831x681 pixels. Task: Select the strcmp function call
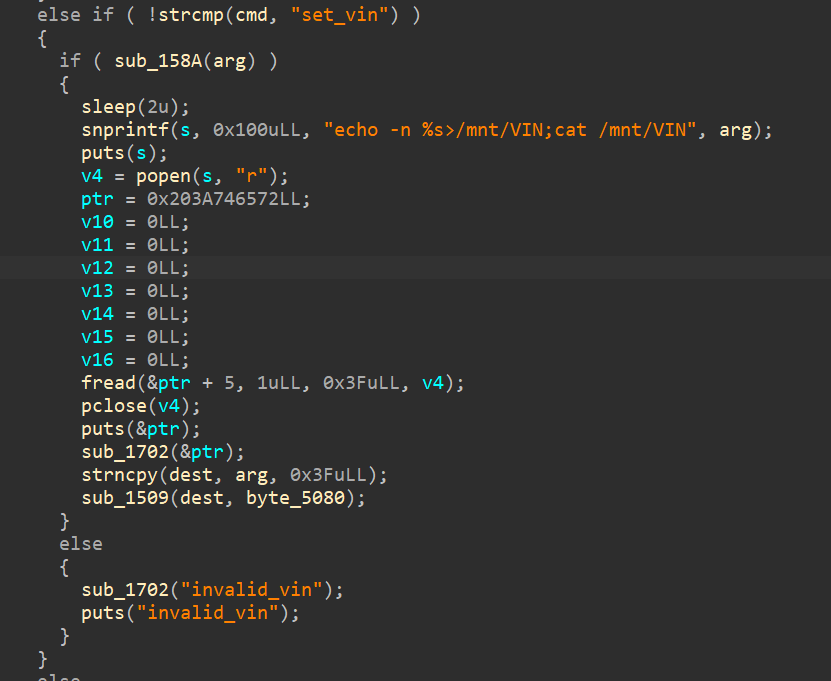tap(192, 14)
